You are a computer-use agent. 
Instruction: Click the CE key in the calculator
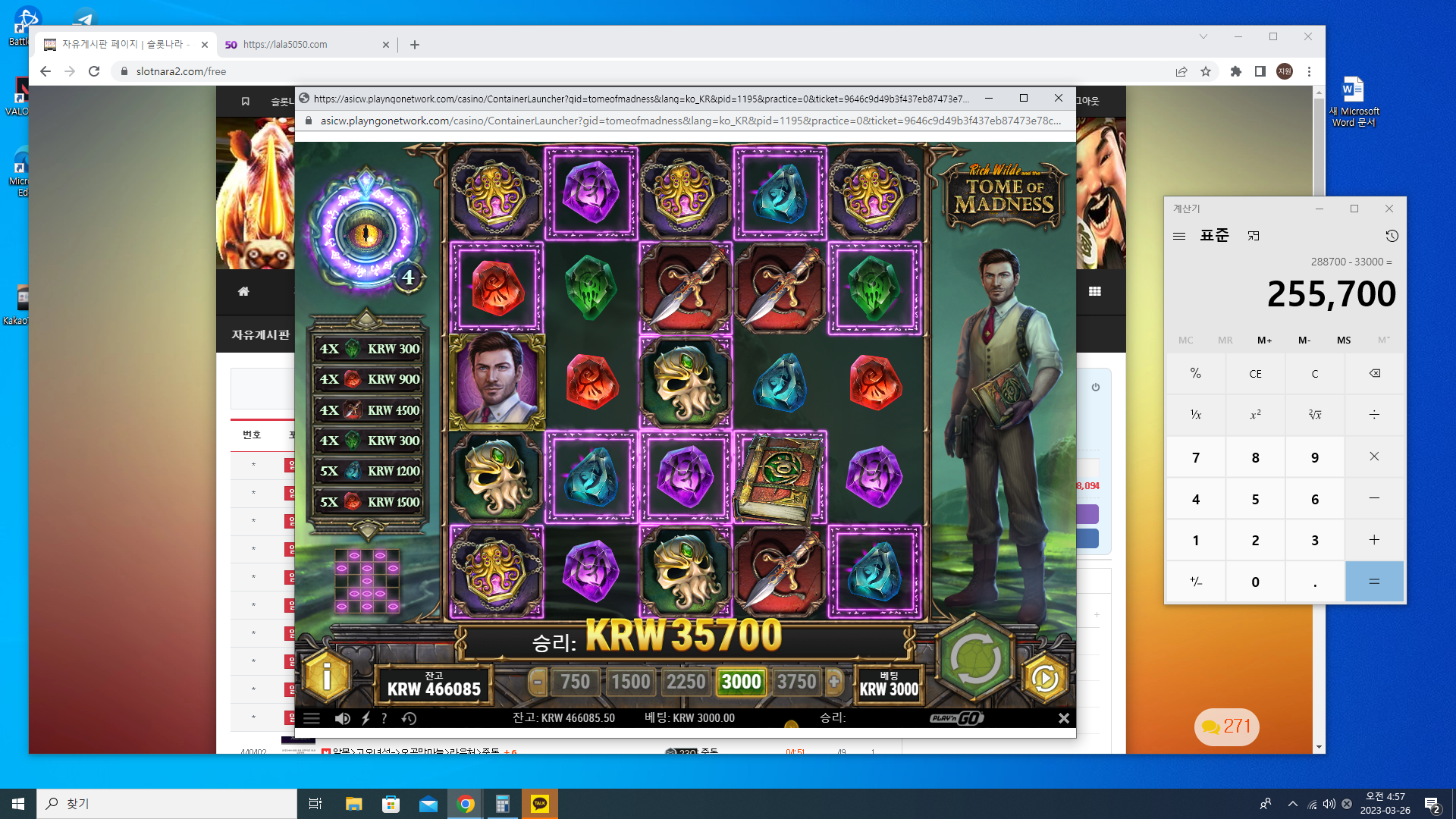tap(1256, 373)
